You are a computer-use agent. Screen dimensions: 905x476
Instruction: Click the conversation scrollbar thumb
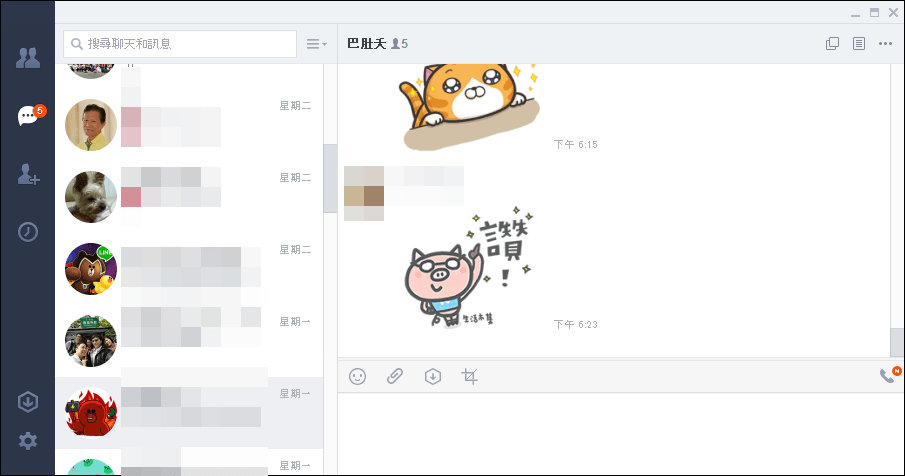click(x=897, y=343)
